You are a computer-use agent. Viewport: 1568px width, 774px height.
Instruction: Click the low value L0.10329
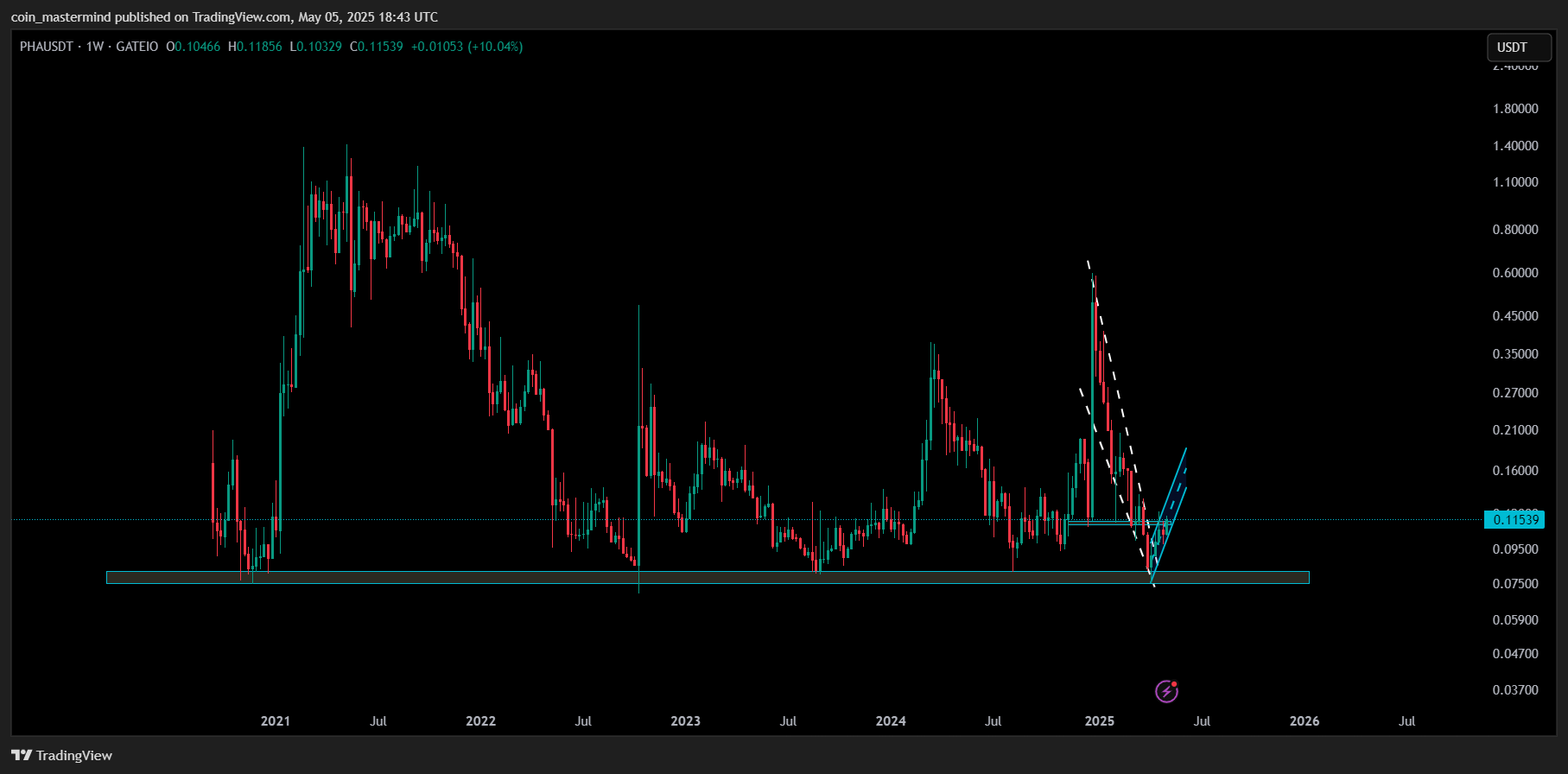pos(315,47)
